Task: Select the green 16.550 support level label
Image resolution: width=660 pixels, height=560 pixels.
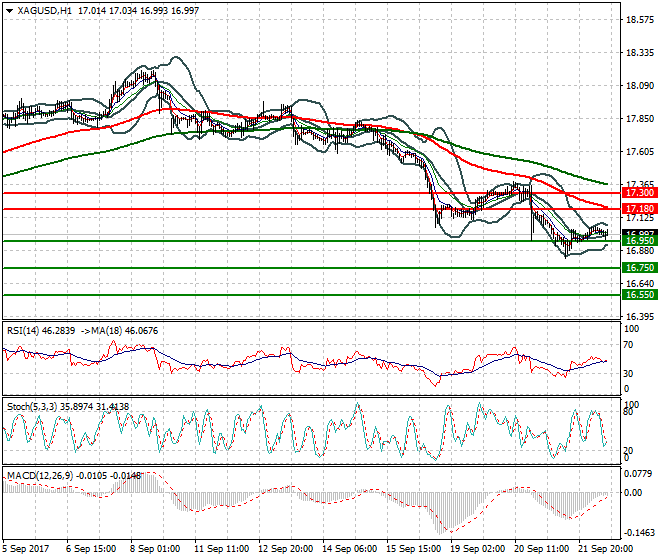Action: point(640,295)
